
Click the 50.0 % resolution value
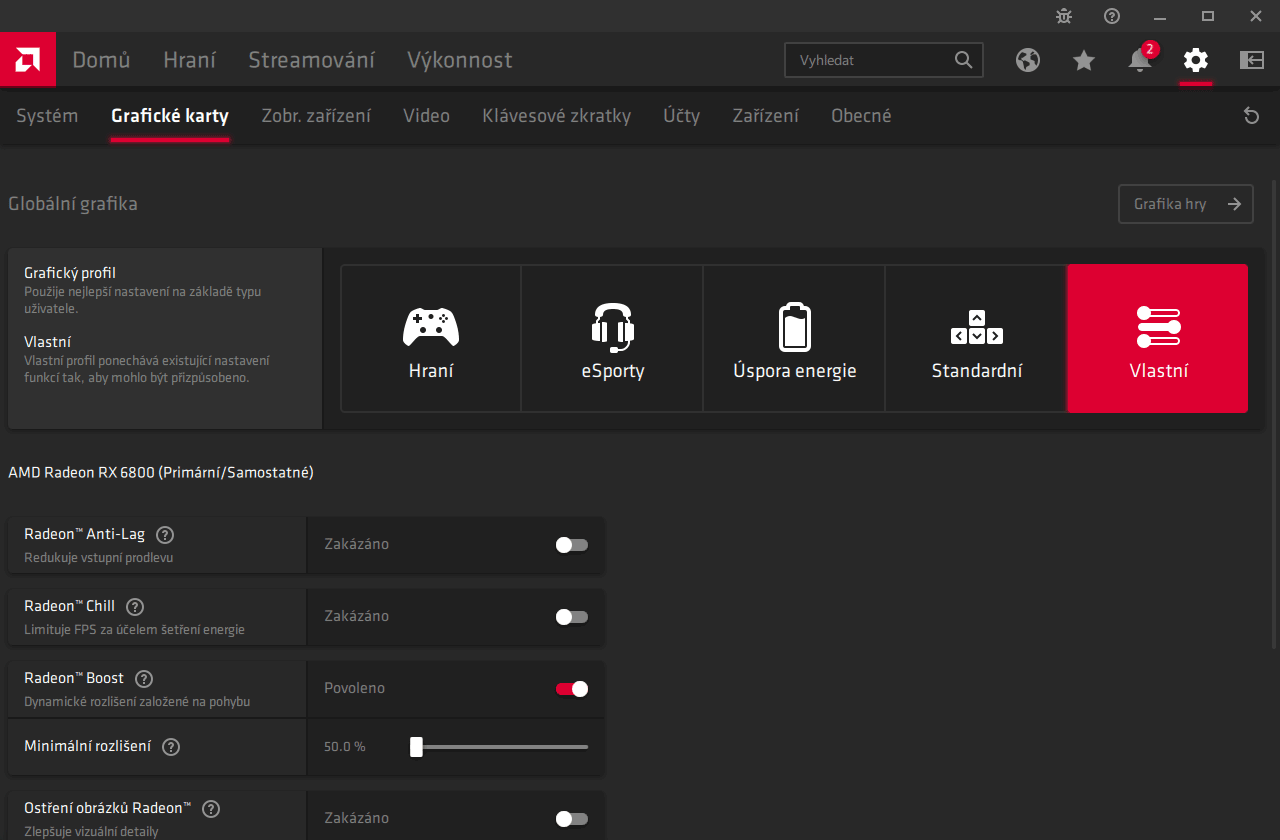tap(345, 747)
